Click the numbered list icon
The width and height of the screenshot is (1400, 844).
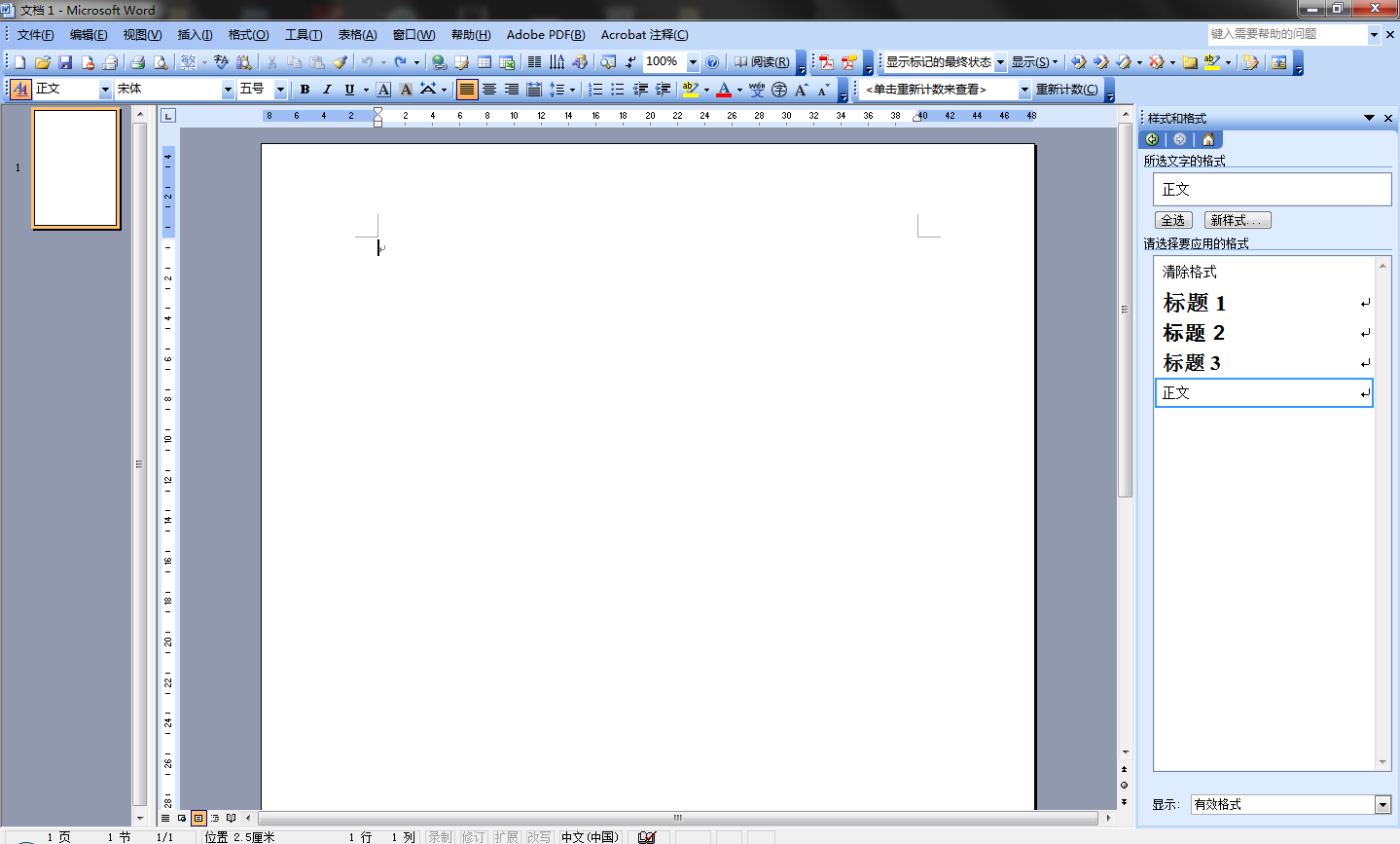tap(595, 90)
